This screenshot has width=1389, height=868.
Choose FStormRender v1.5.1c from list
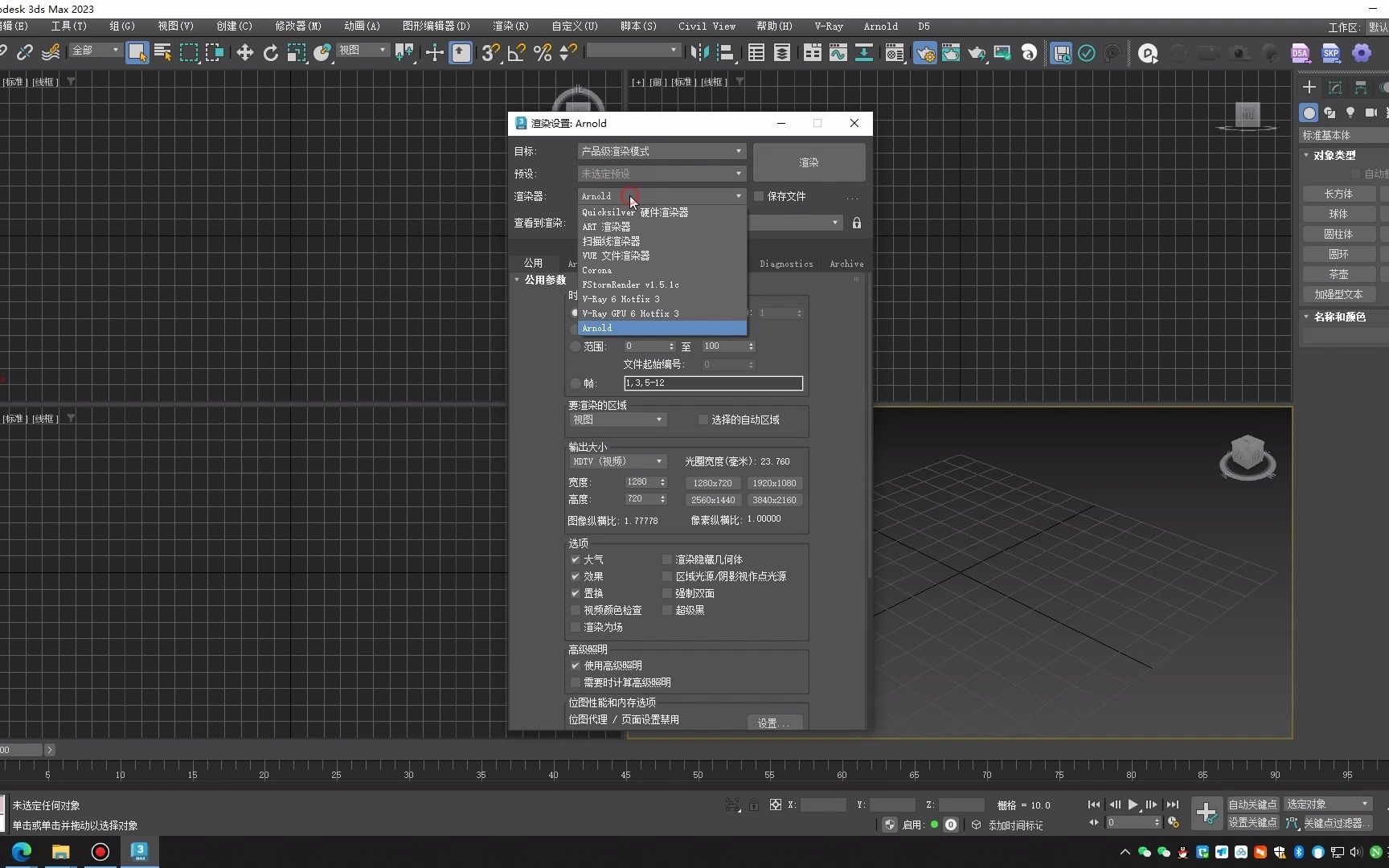tap(662, 285)
